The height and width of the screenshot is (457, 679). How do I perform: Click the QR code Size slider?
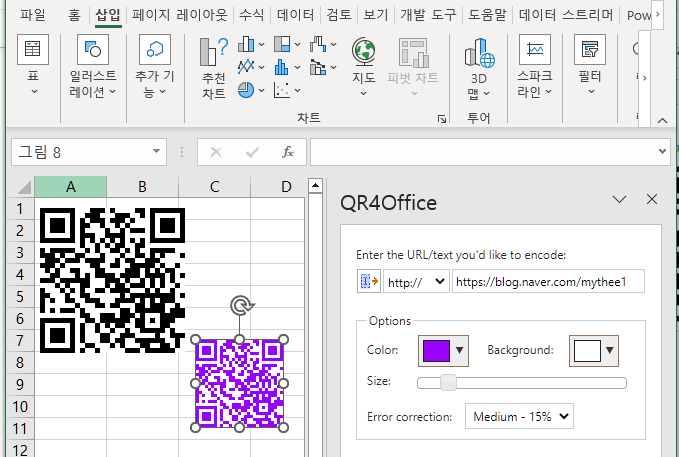tap(522, 383)
